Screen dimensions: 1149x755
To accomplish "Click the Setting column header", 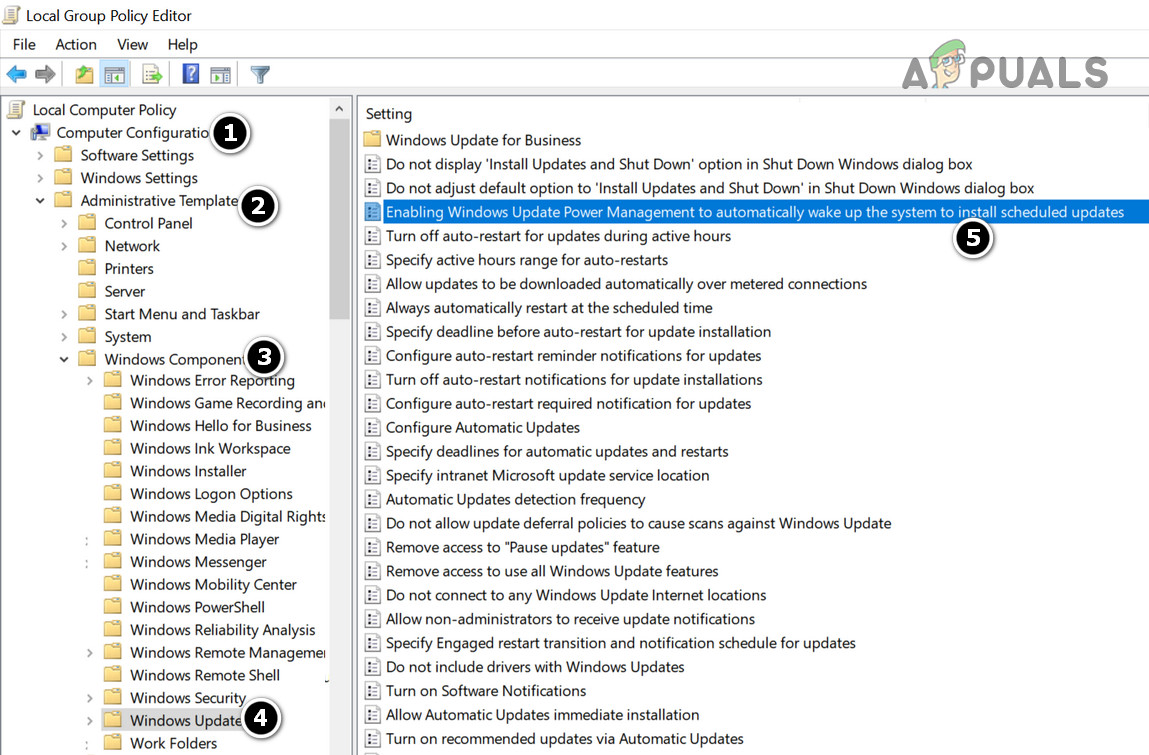I will point(389,114).
